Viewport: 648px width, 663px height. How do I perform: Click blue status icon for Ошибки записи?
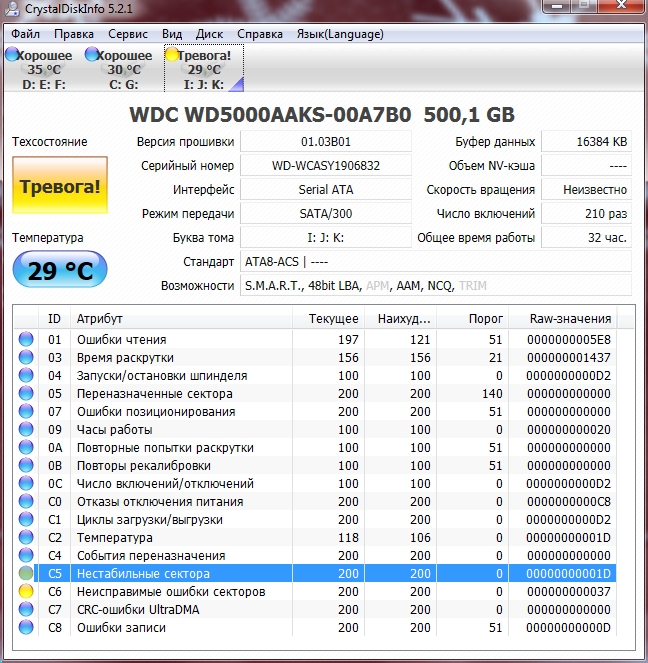pos(26,628)
